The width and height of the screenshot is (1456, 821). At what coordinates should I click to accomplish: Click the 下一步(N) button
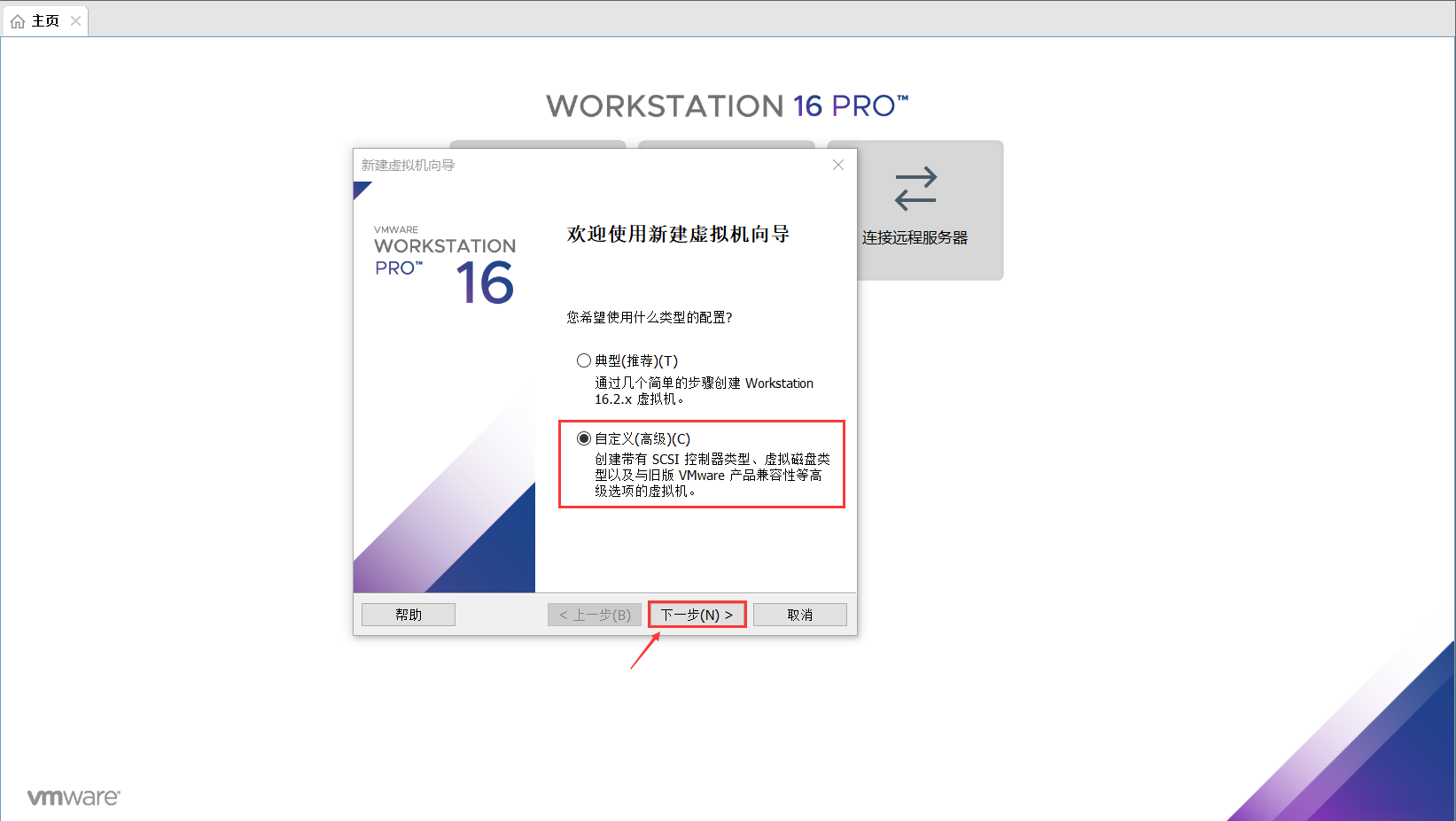coord(697,614)
